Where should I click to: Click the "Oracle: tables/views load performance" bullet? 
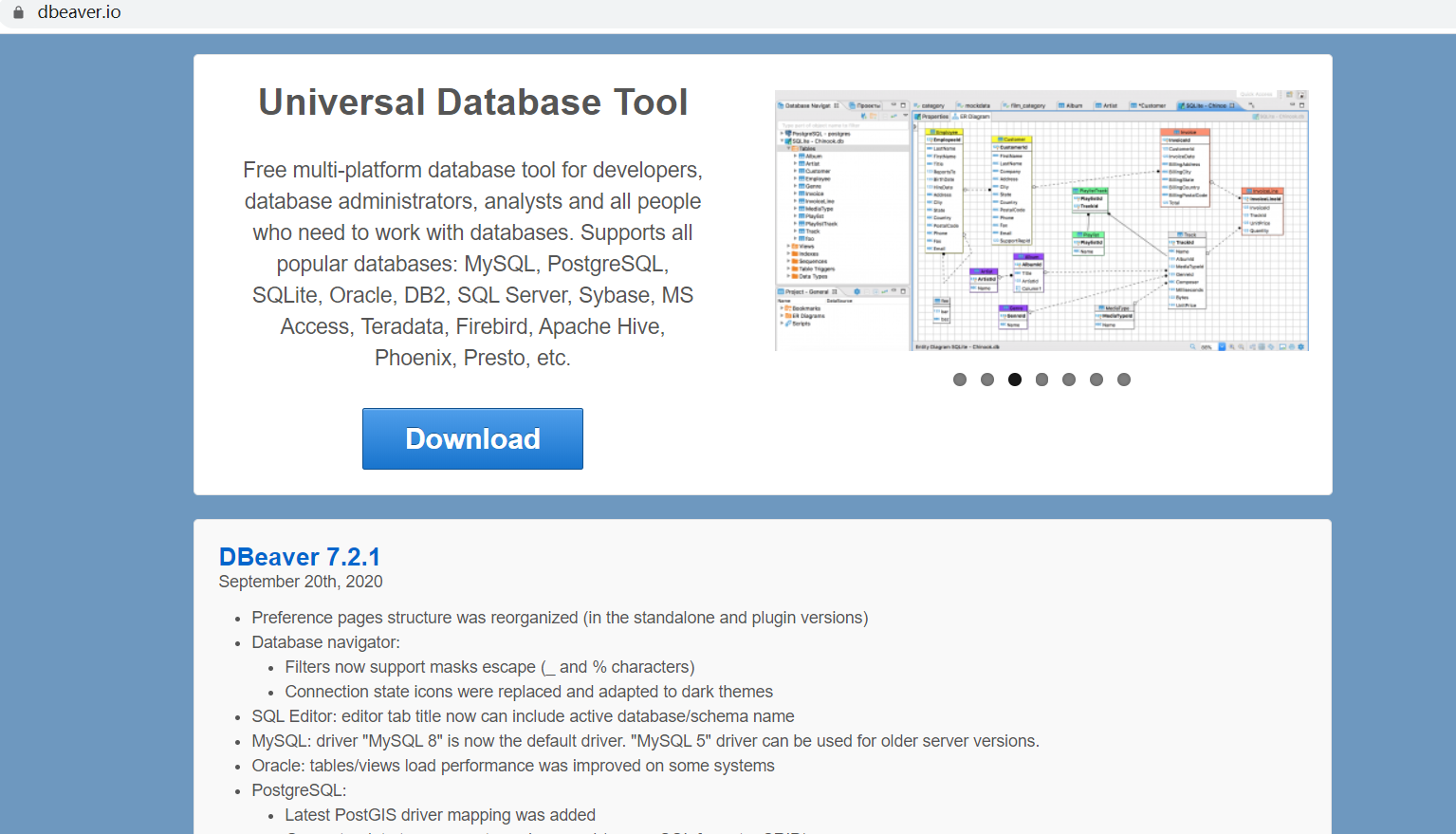[x=513, y=766]
